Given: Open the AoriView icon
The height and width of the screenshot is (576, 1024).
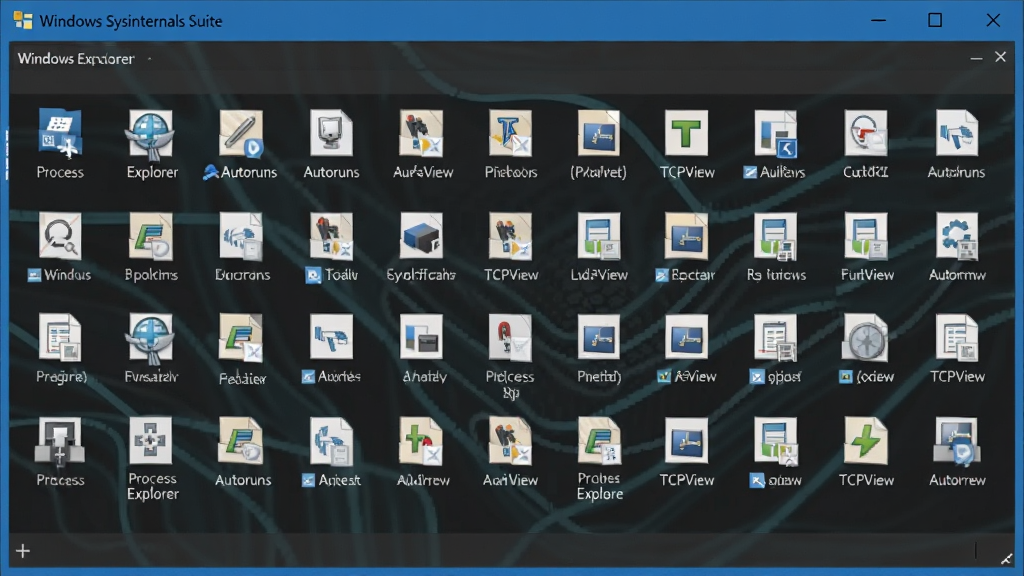Looking at the screenshot, I should (x=511, y=441).
